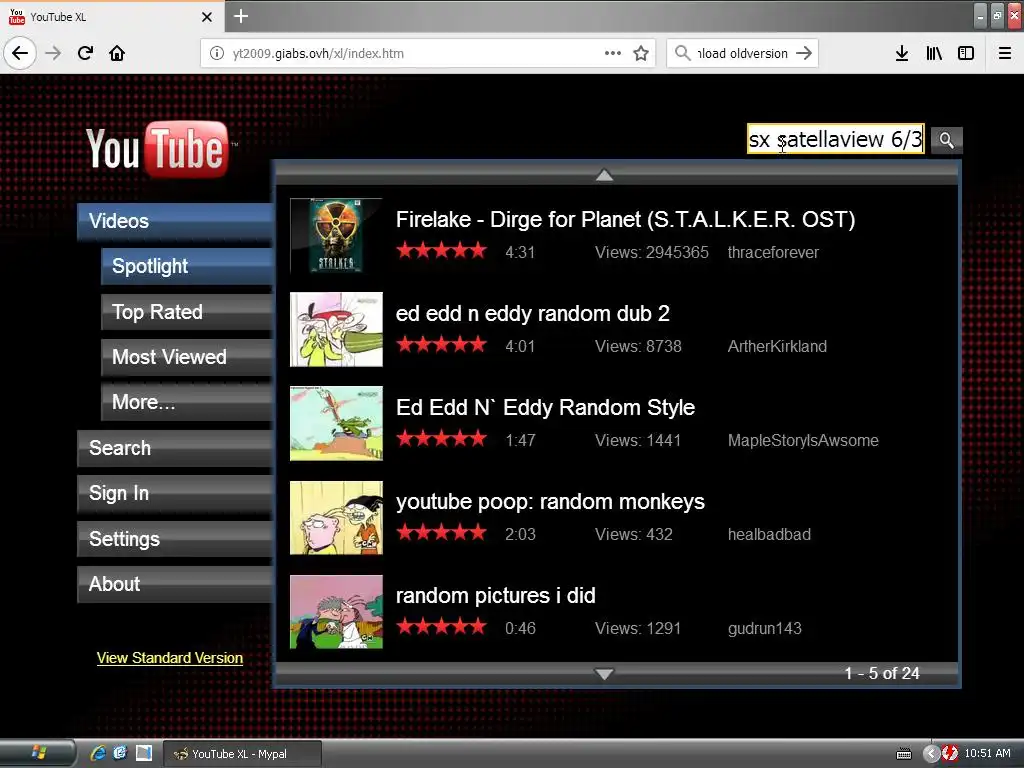The width and height of the screenshot is (1024, 768).
Task: Reload the current page
Action: pos(86,53)
